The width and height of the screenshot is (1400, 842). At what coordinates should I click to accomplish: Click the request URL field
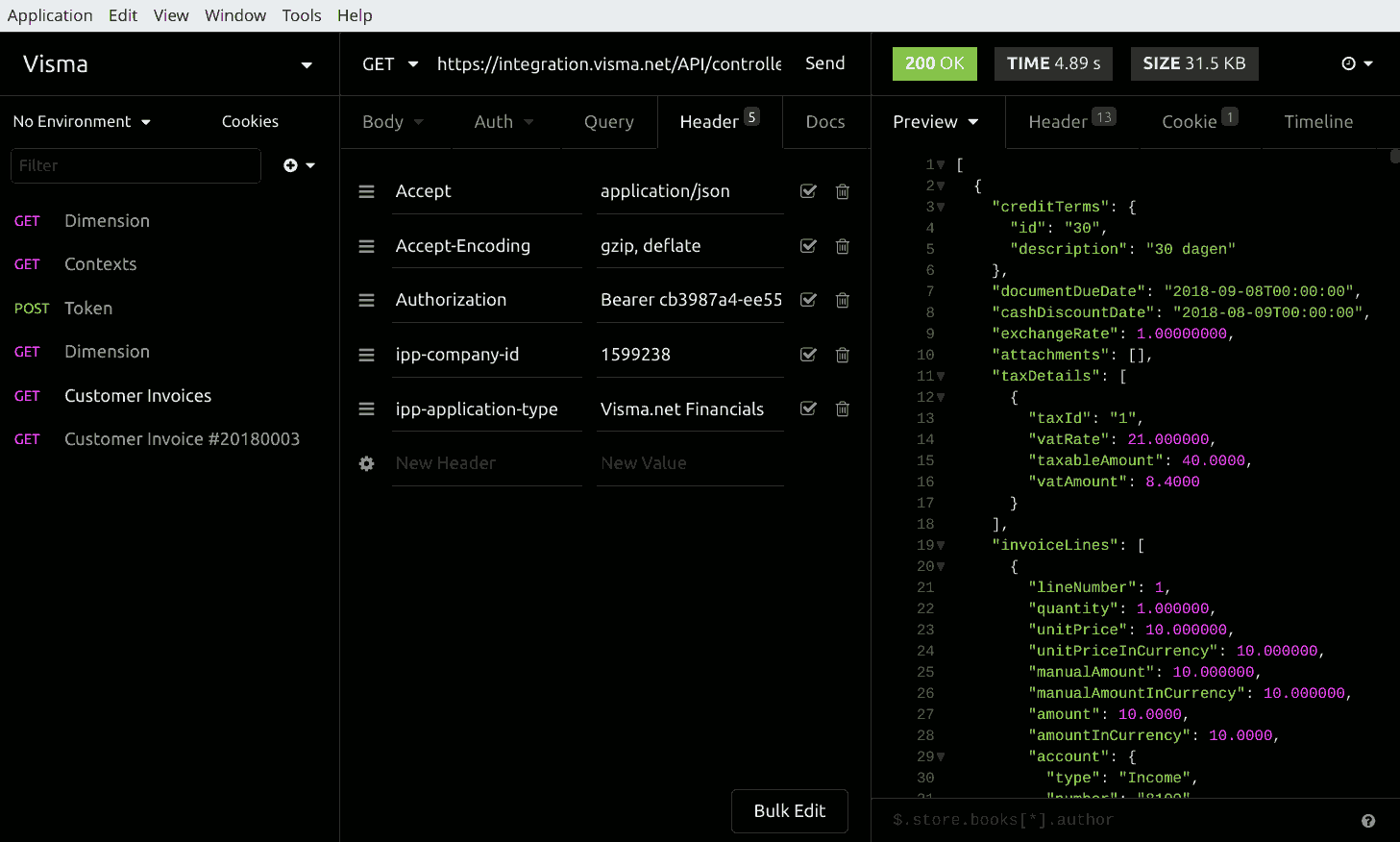pos(609,63)
